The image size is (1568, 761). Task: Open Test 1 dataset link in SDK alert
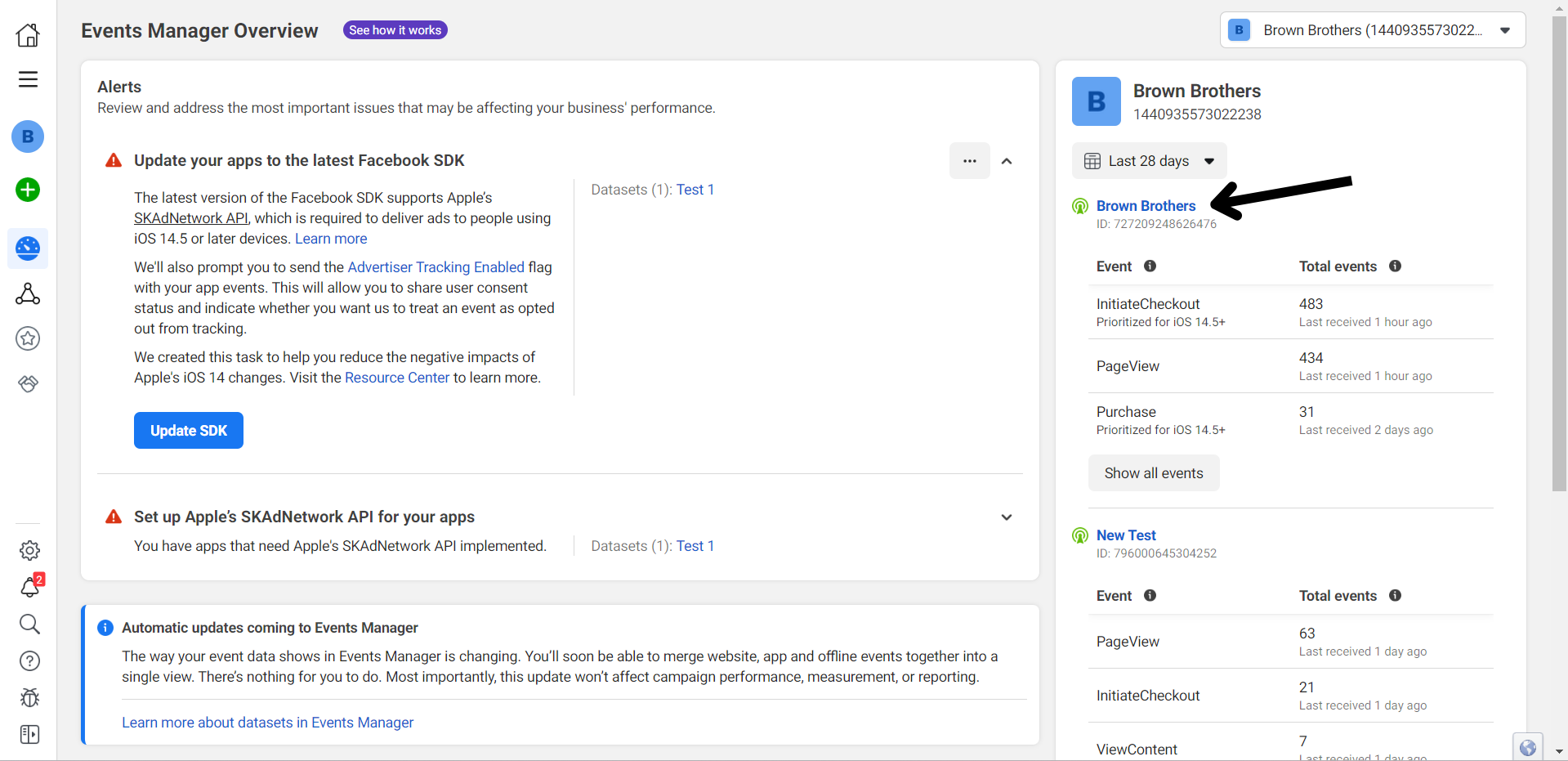click(695, 190)
